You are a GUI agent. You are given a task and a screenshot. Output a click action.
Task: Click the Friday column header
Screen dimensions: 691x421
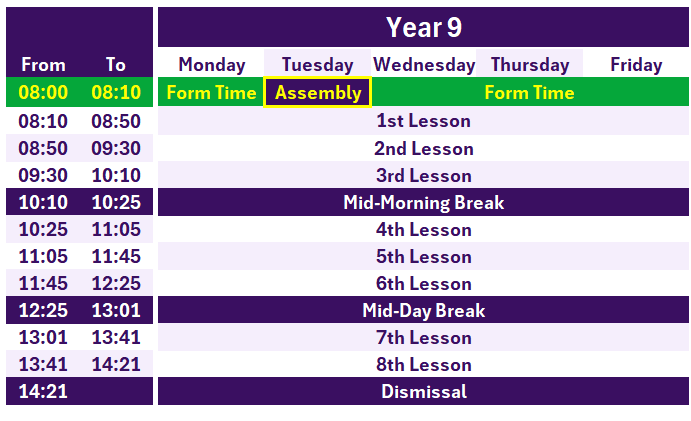[x=636, y=65]
